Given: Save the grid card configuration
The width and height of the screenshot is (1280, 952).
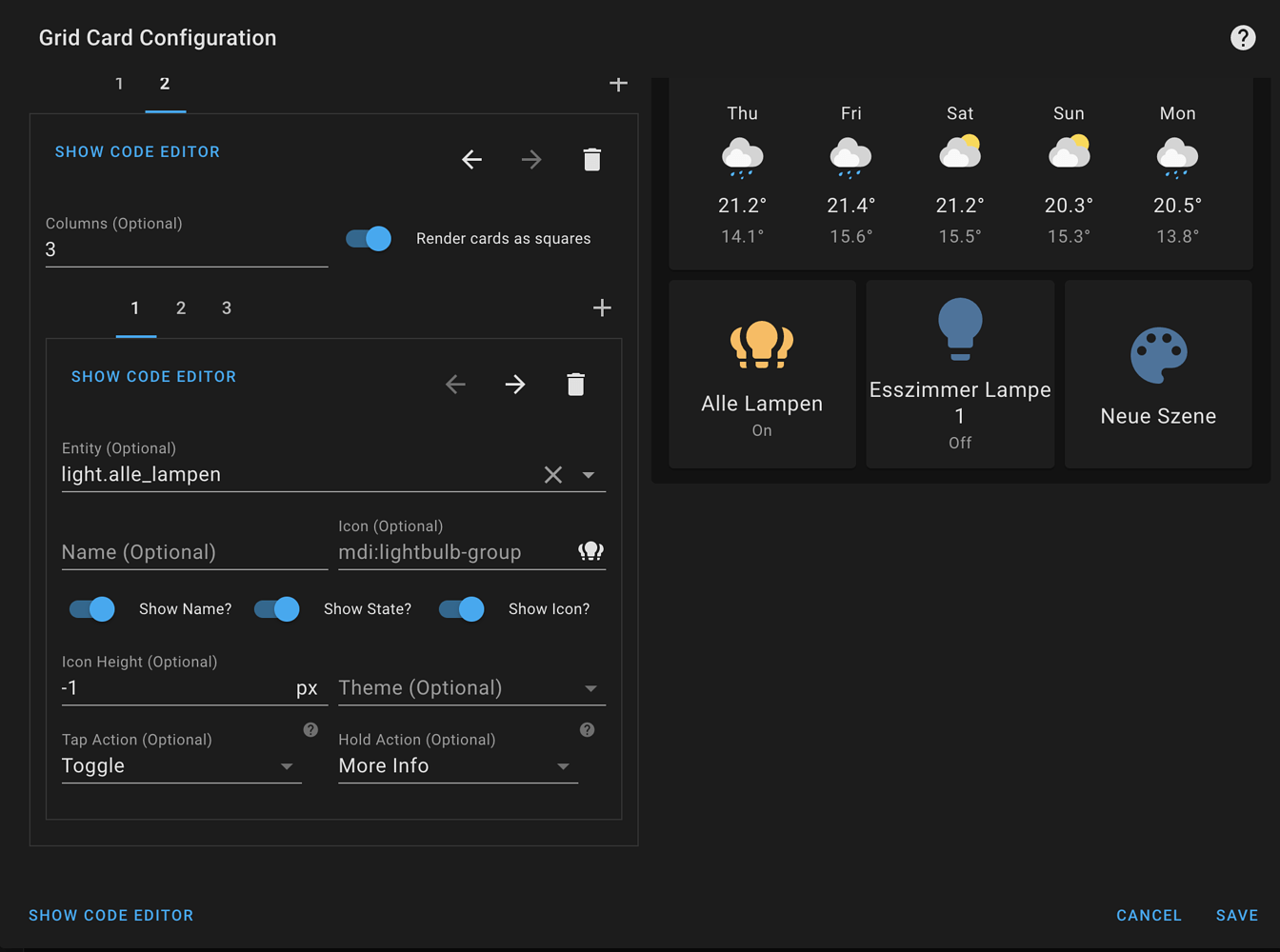Looking at the screenshot, I should click(x=1237, y=915).
